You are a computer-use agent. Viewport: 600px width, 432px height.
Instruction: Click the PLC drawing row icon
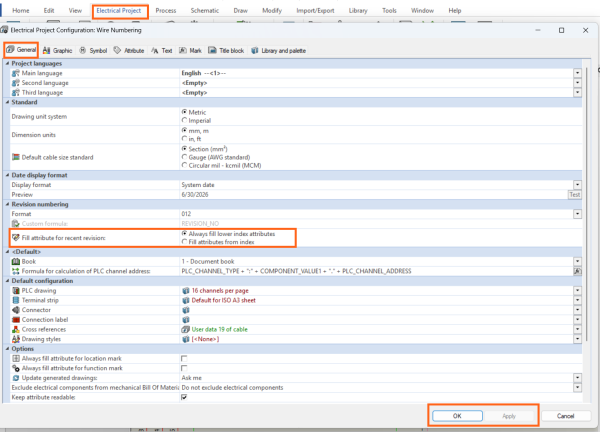[x=16, y=290]
